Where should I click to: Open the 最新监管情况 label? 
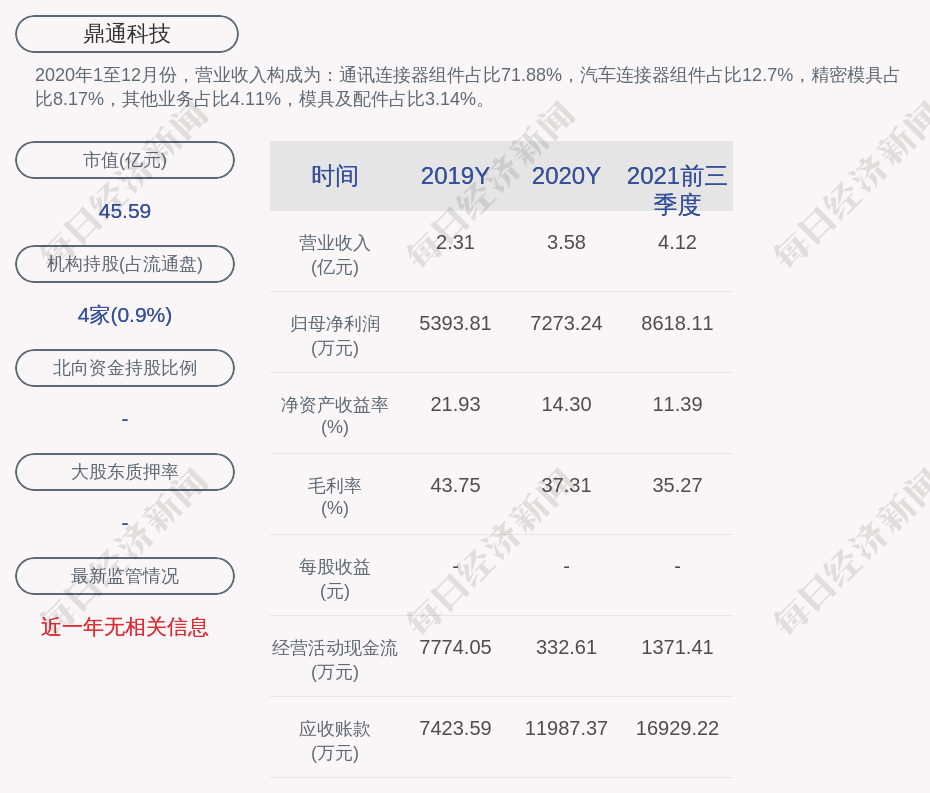tap(125, 576)
